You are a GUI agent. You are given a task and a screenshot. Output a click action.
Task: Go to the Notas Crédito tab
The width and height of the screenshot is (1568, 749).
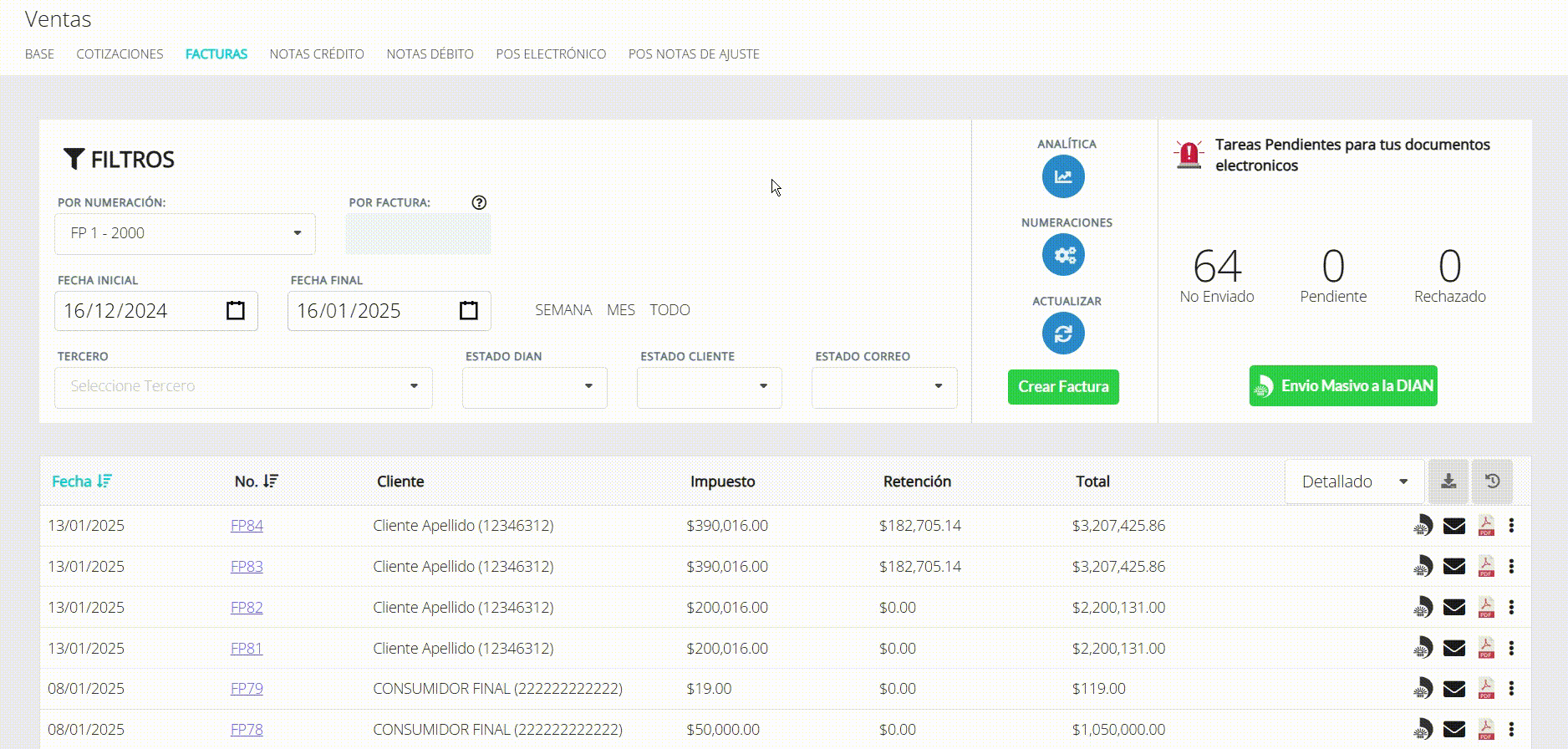[x=316, y=54]
